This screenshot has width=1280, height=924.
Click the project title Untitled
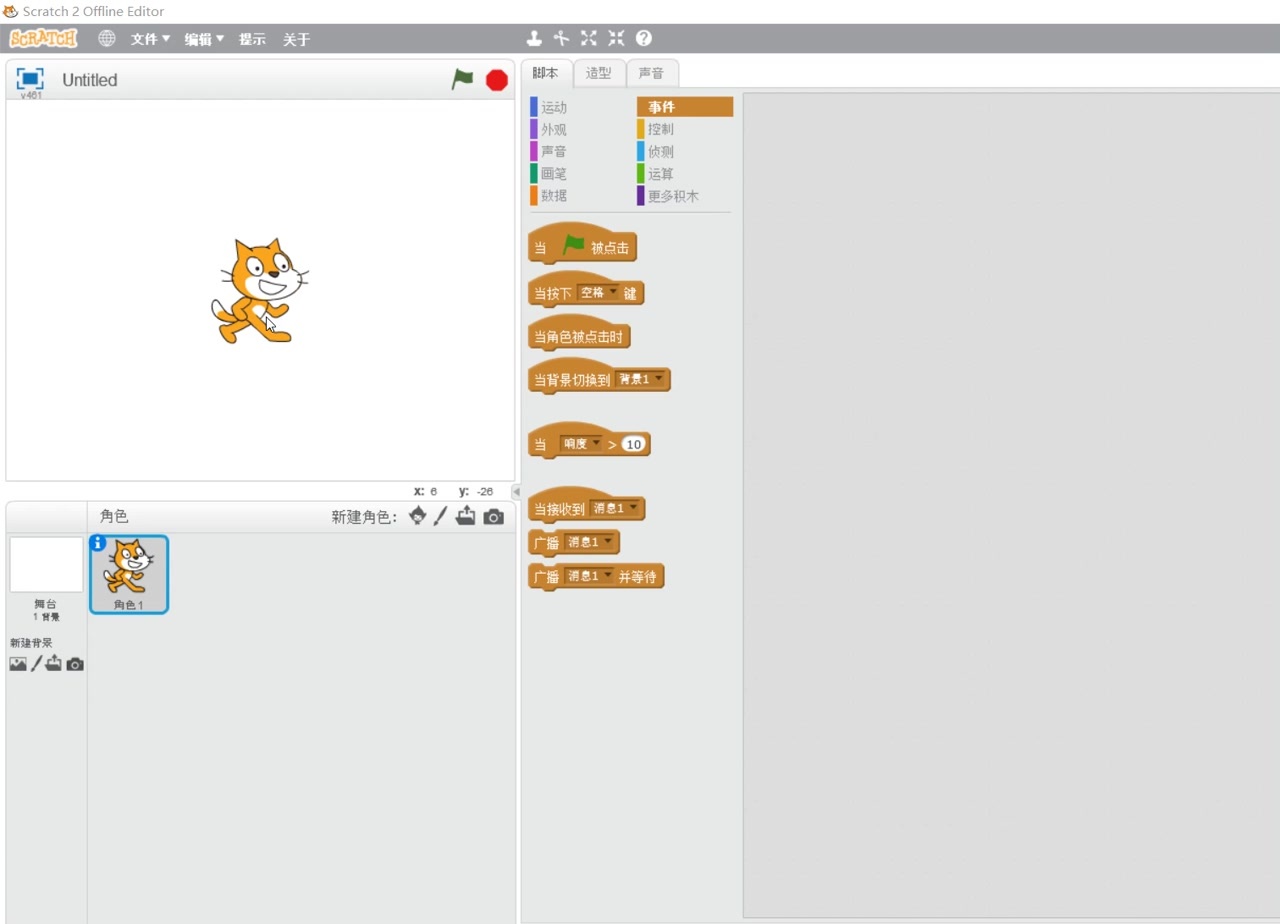click(x=90, y=80)
